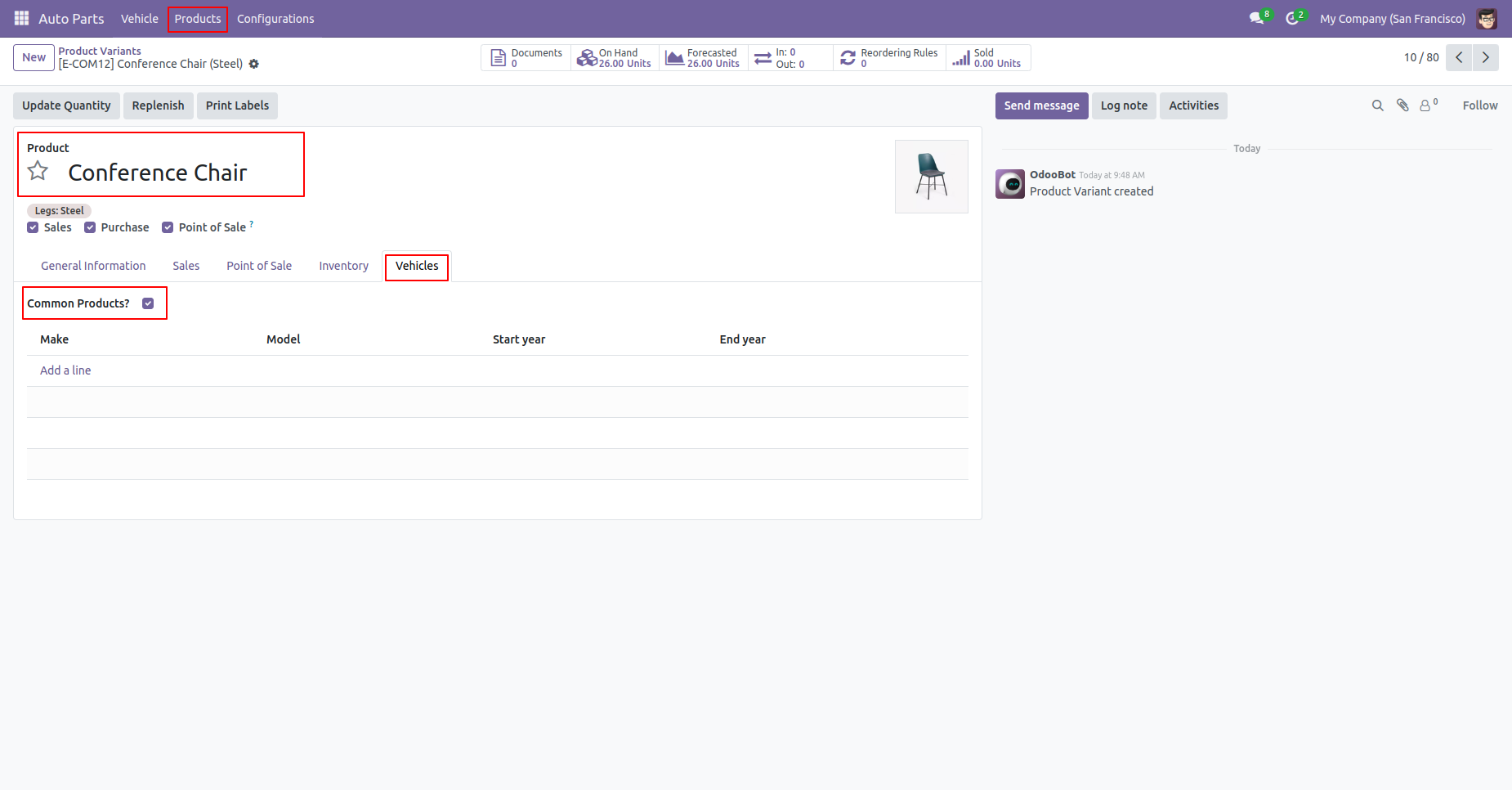Open Forecasted 26.00 Units stat button
This screenshot has height=790, width=1512.
coord(703,58)
